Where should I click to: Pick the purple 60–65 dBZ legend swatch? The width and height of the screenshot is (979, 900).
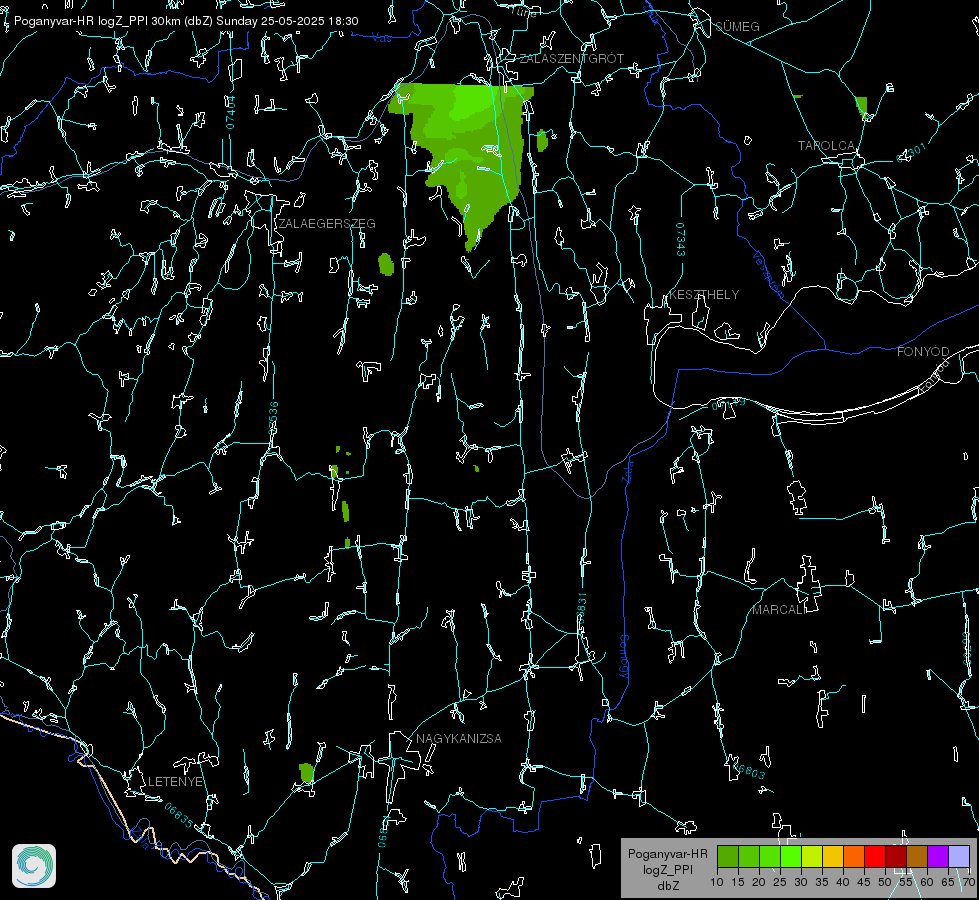(x=938, y=856)
